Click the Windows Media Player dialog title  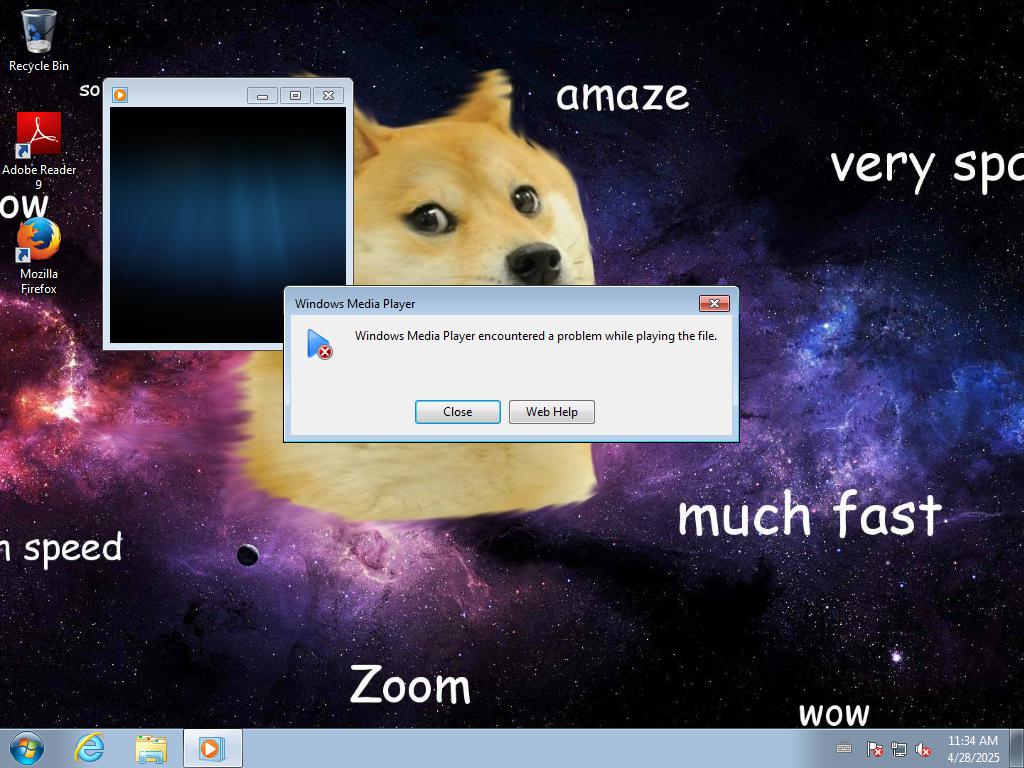355,304
